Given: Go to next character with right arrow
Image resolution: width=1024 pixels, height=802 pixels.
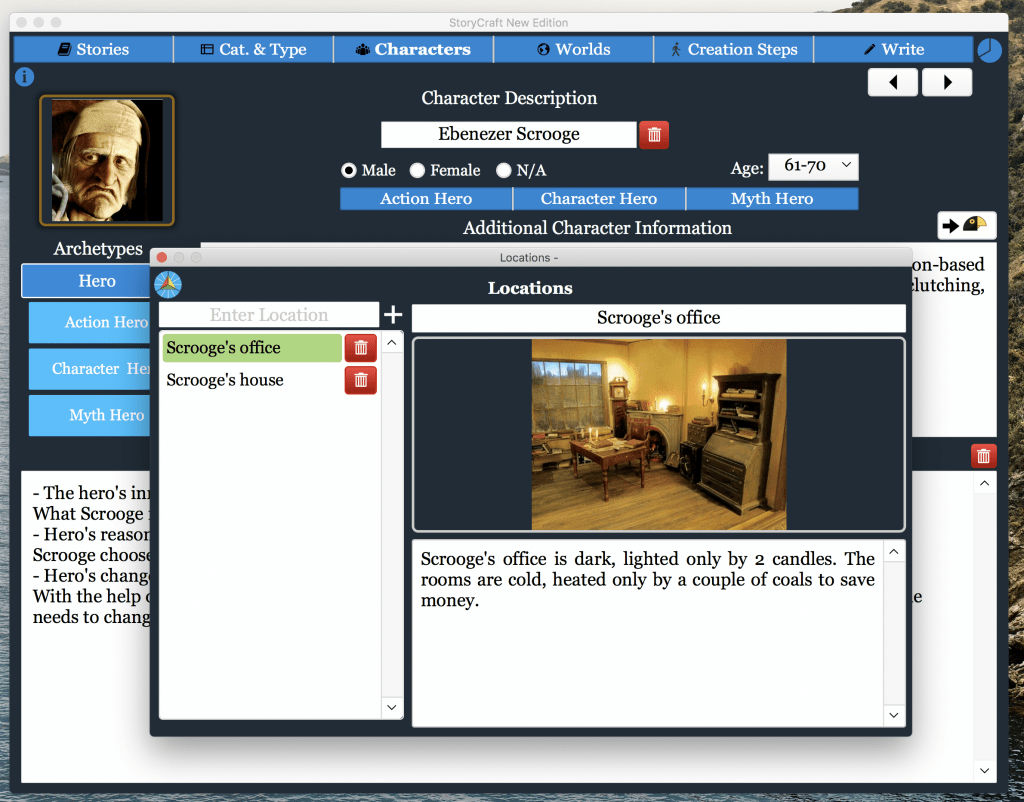Looking at the screenshot, I should (947, 82).
